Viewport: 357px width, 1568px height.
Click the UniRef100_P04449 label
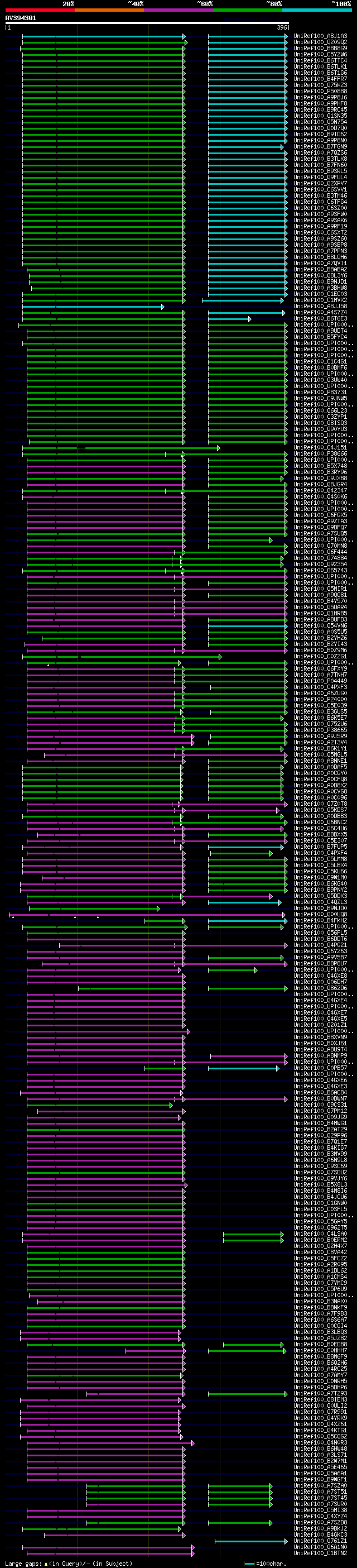pos(321,681)
